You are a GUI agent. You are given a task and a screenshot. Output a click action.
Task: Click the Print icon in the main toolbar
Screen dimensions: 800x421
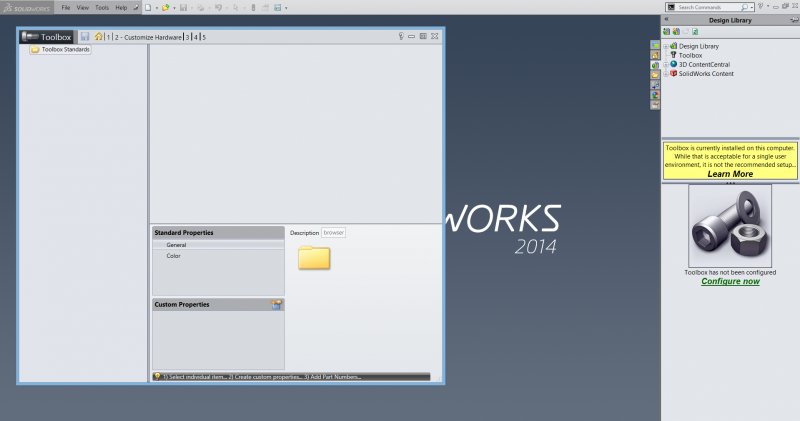point(201,8)
